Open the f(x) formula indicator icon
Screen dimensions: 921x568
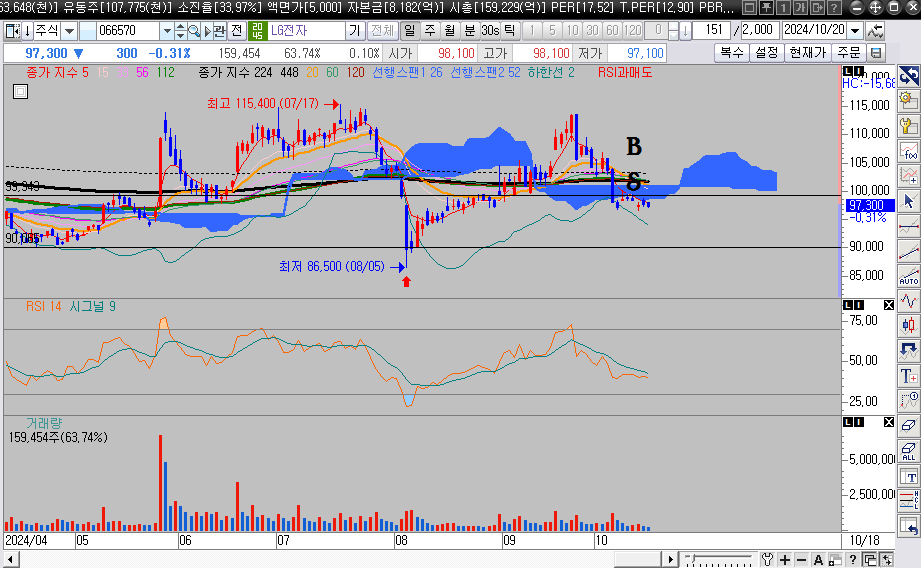909,151
